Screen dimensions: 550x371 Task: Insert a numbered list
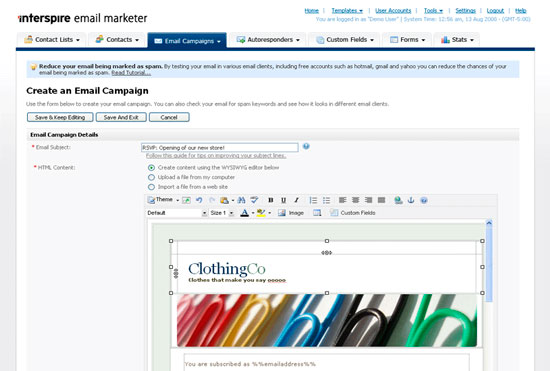[x=313, y=200]
